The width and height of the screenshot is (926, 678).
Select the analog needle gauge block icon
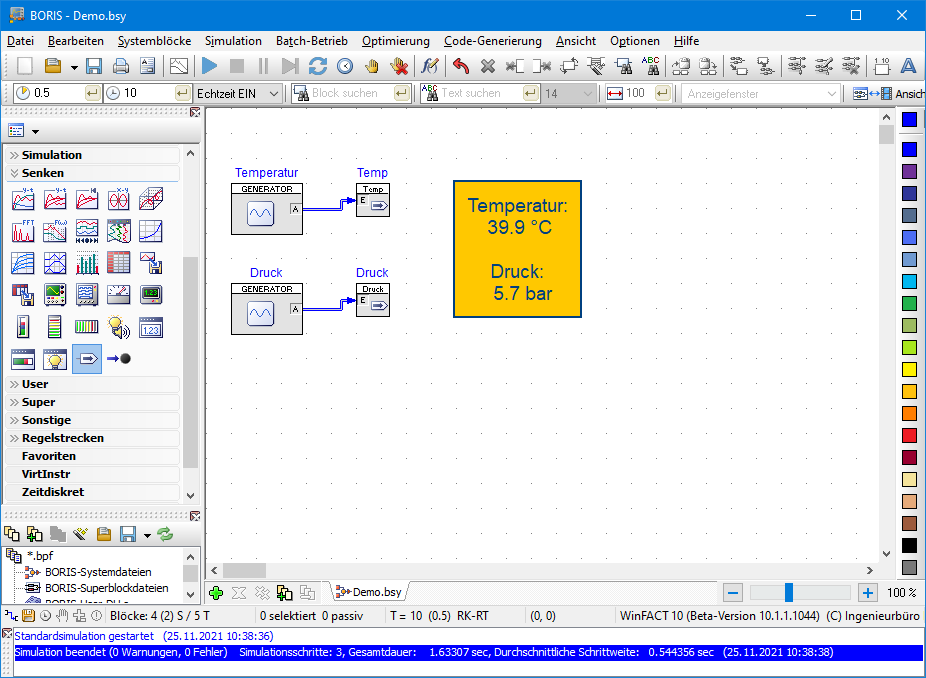pos(119,295)
